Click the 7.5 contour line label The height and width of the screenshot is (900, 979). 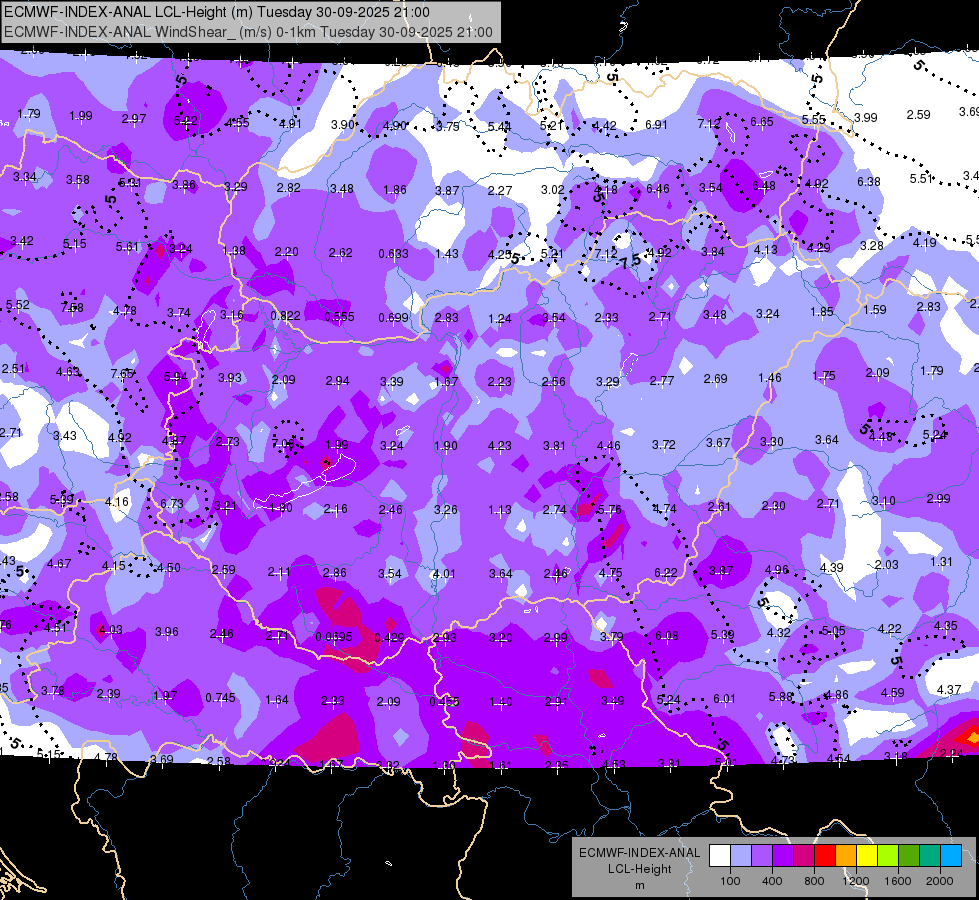(630, 262)
